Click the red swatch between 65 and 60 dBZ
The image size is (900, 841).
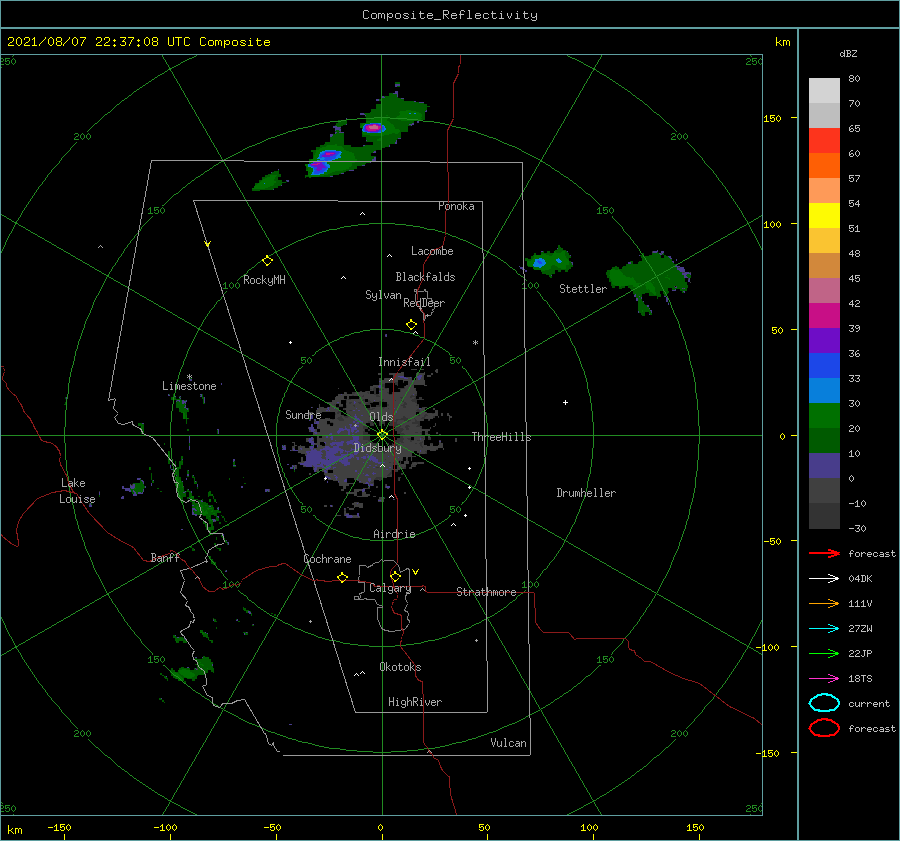(x=824, y=141)
